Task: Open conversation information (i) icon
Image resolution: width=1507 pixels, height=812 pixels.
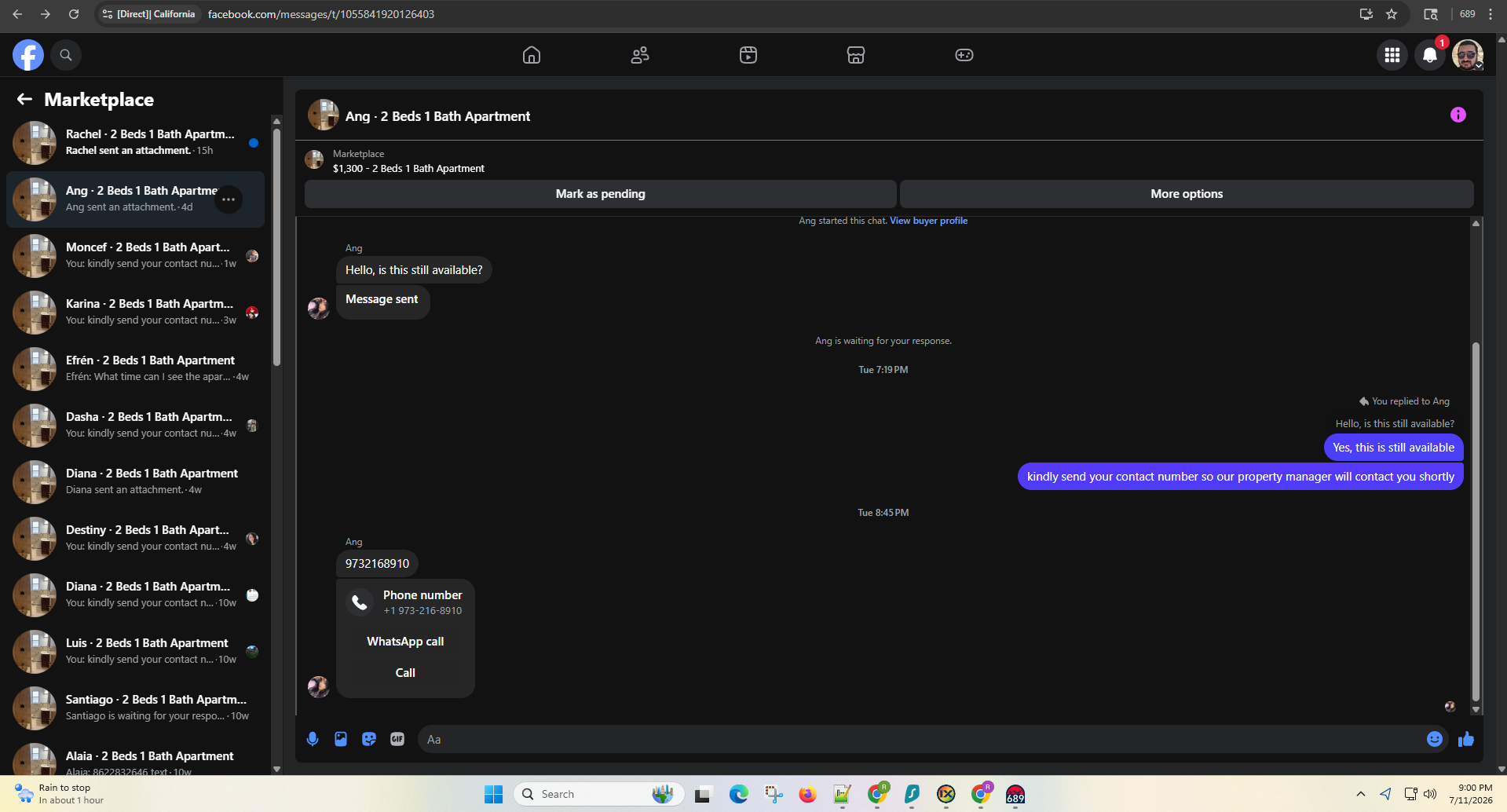Action: click(x=1458, y=115)
